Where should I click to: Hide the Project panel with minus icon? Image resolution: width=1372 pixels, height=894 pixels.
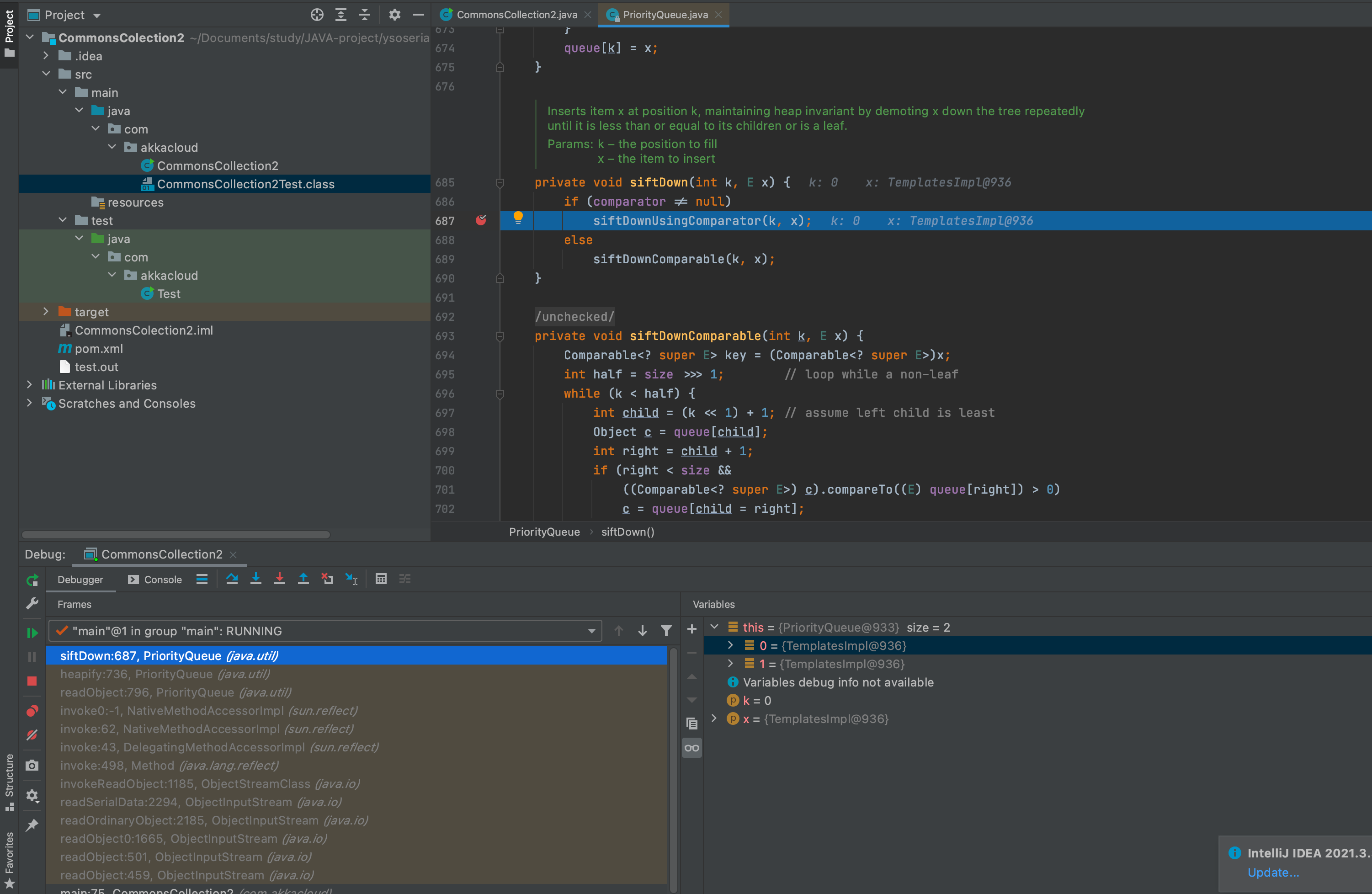(419, 15)
